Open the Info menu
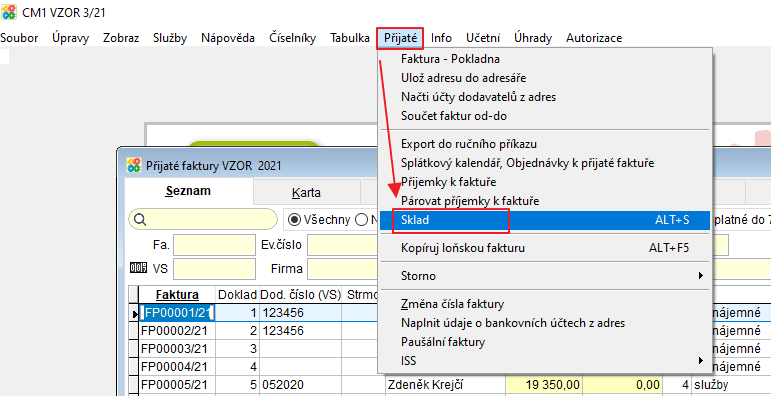Screen dimensions: 771x396 (442, 38)
